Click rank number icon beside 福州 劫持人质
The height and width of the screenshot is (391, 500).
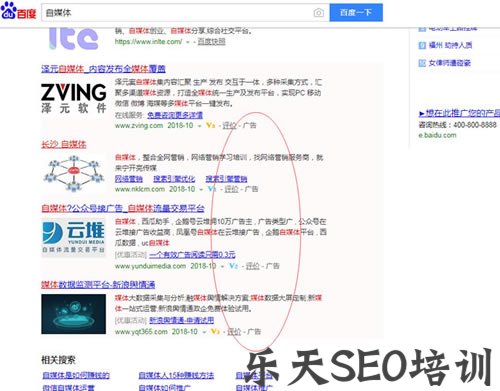click(422, 45)
